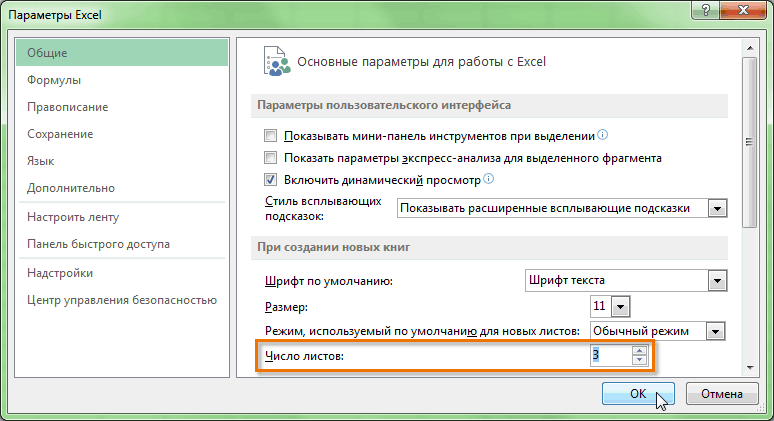Image resolution: width=774 pixels, height=421 pixels.
Task: Increase Число листов with up arrow
Action: [x=639, y=351]
